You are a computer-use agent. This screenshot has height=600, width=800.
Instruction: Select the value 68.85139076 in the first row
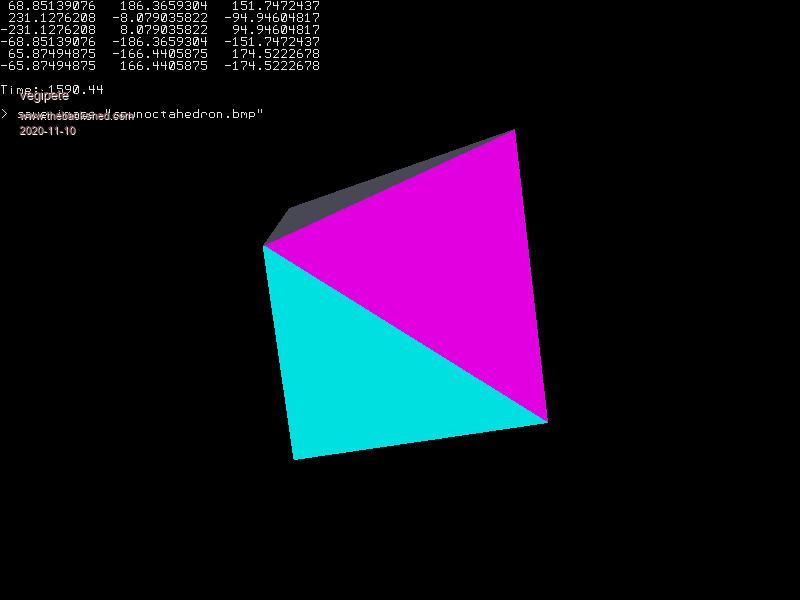(52, 6)
